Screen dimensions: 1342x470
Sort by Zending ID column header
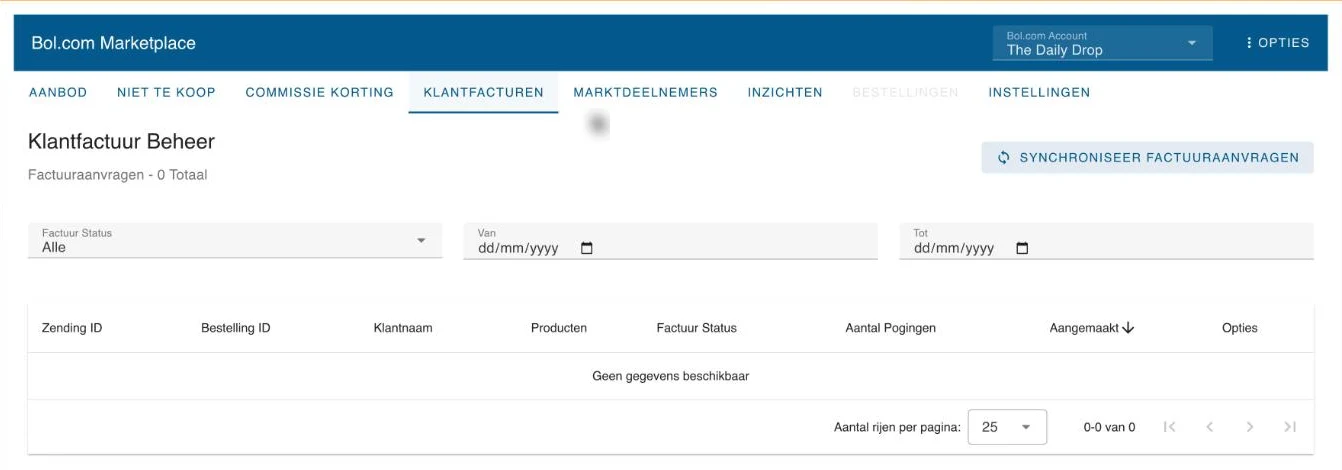[72, 328]
